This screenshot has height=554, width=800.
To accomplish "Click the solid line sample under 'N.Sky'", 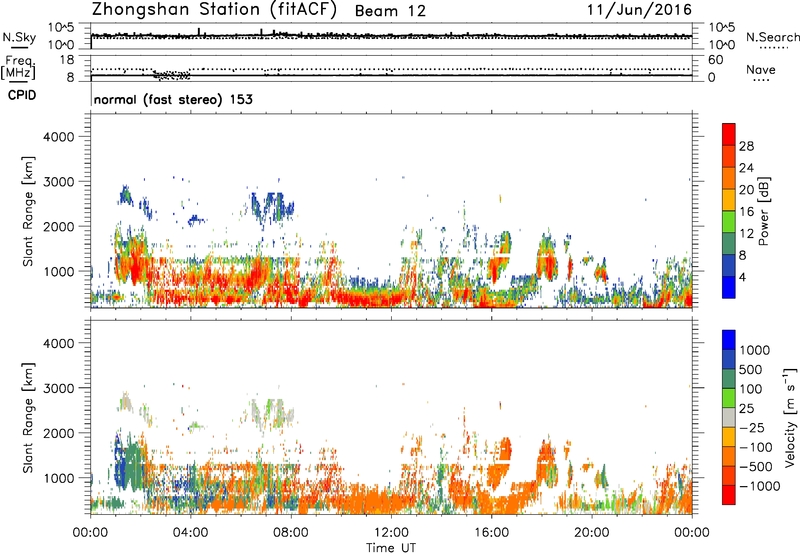I will tap(19, 47).
